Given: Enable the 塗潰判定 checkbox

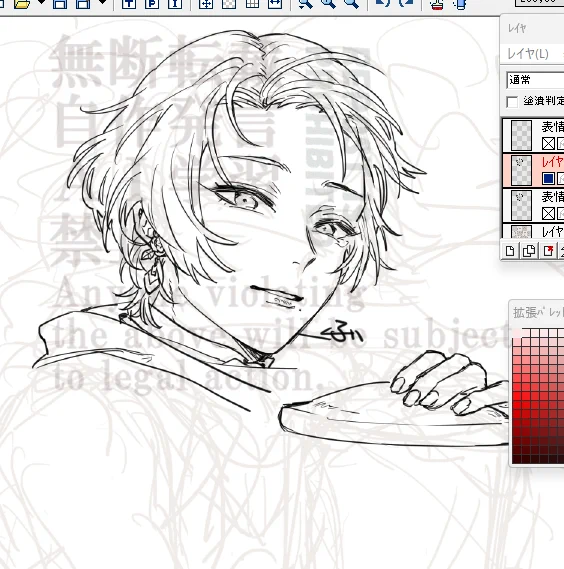Looking at the screenshot, I should click(x=512, y=102).
